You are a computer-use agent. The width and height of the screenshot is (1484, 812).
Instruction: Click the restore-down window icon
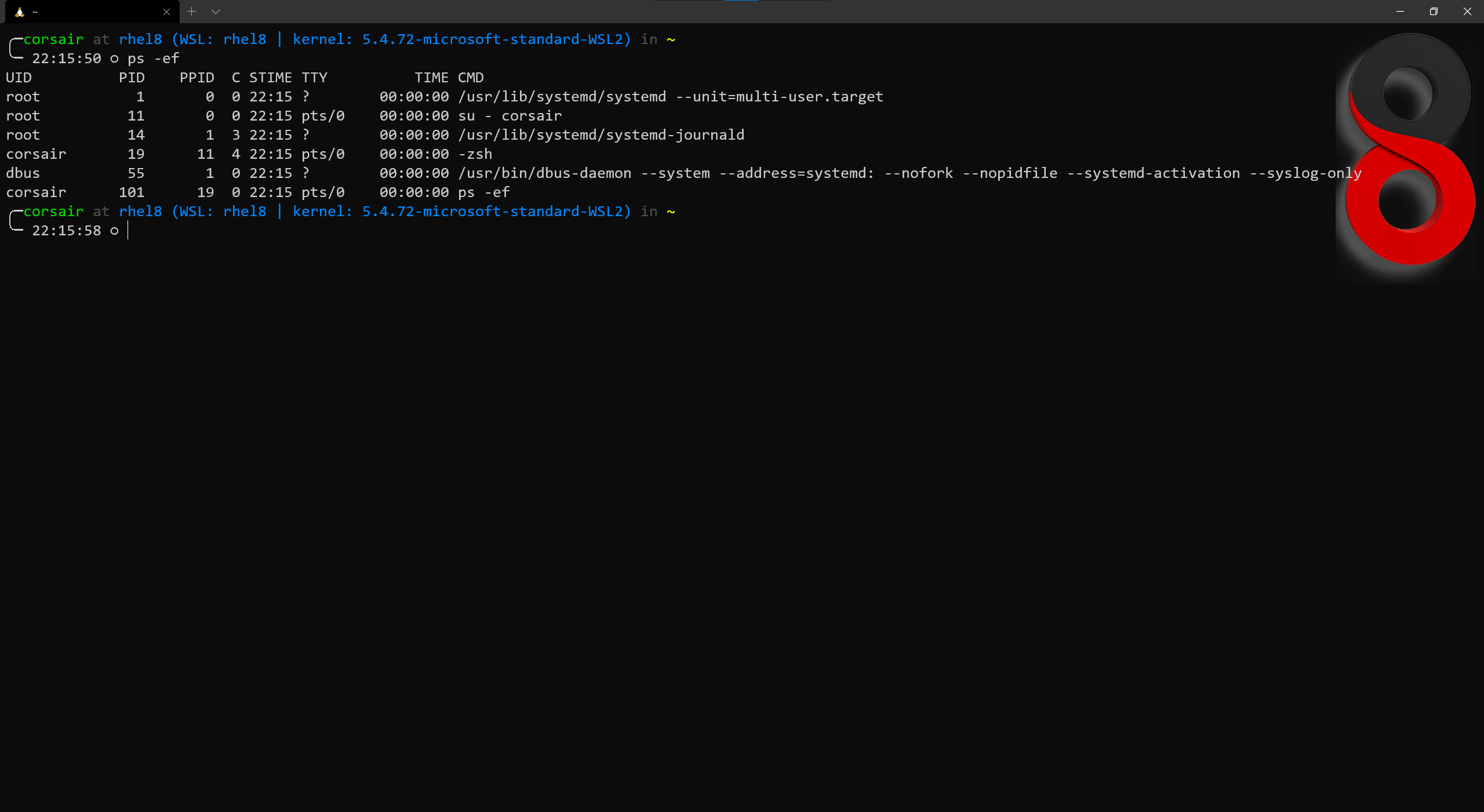(x=1433, y=12)
